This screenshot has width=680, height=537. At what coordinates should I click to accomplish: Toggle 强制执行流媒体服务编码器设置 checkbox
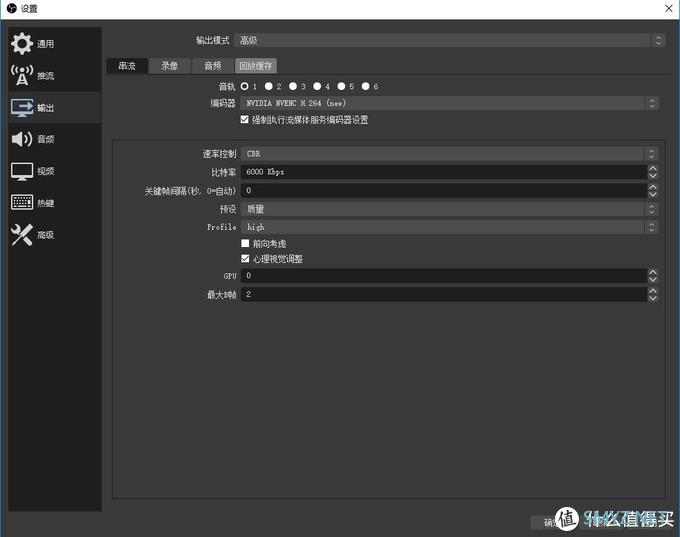[x=245, y=119]
